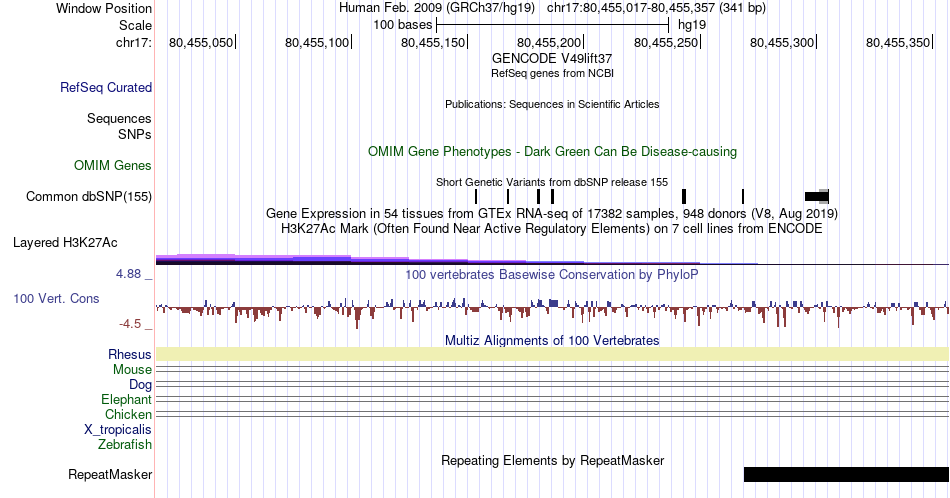The height and width of the screenshot is (498, 950).
Task: Select the X_tropicalis species label
Action: click(118, 430)
